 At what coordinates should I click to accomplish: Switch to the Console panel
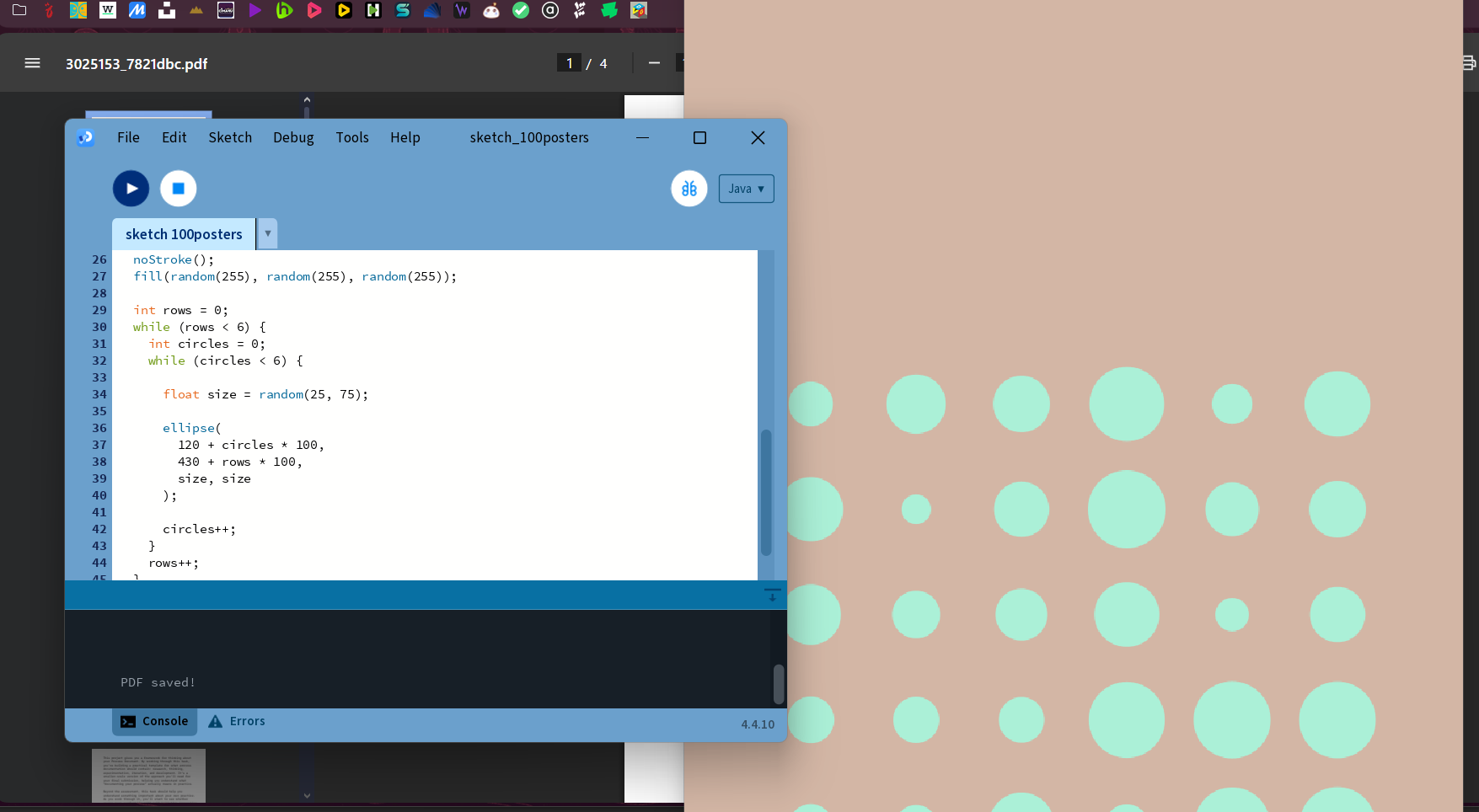(x=156, y=721)
